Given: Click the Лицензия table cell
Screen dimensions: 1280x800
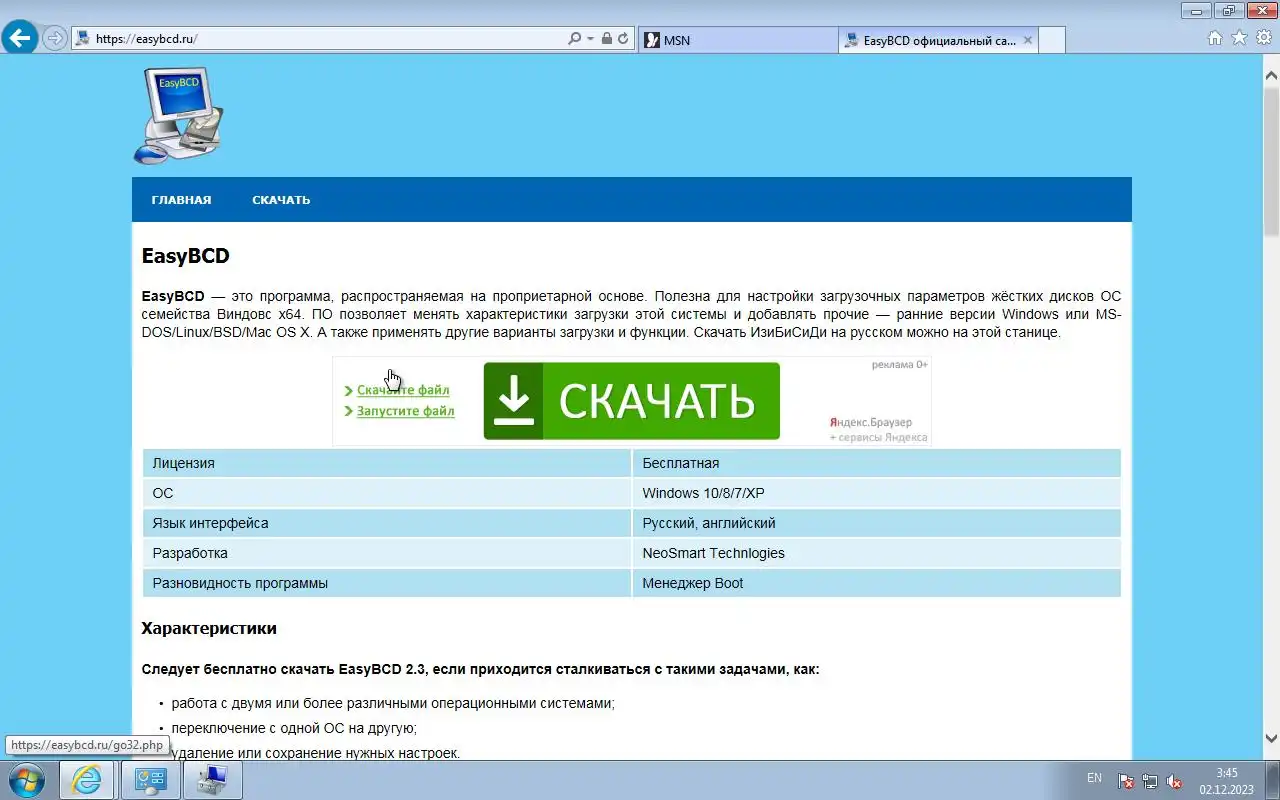Looking at the screenshot, I should coord(386,463).
